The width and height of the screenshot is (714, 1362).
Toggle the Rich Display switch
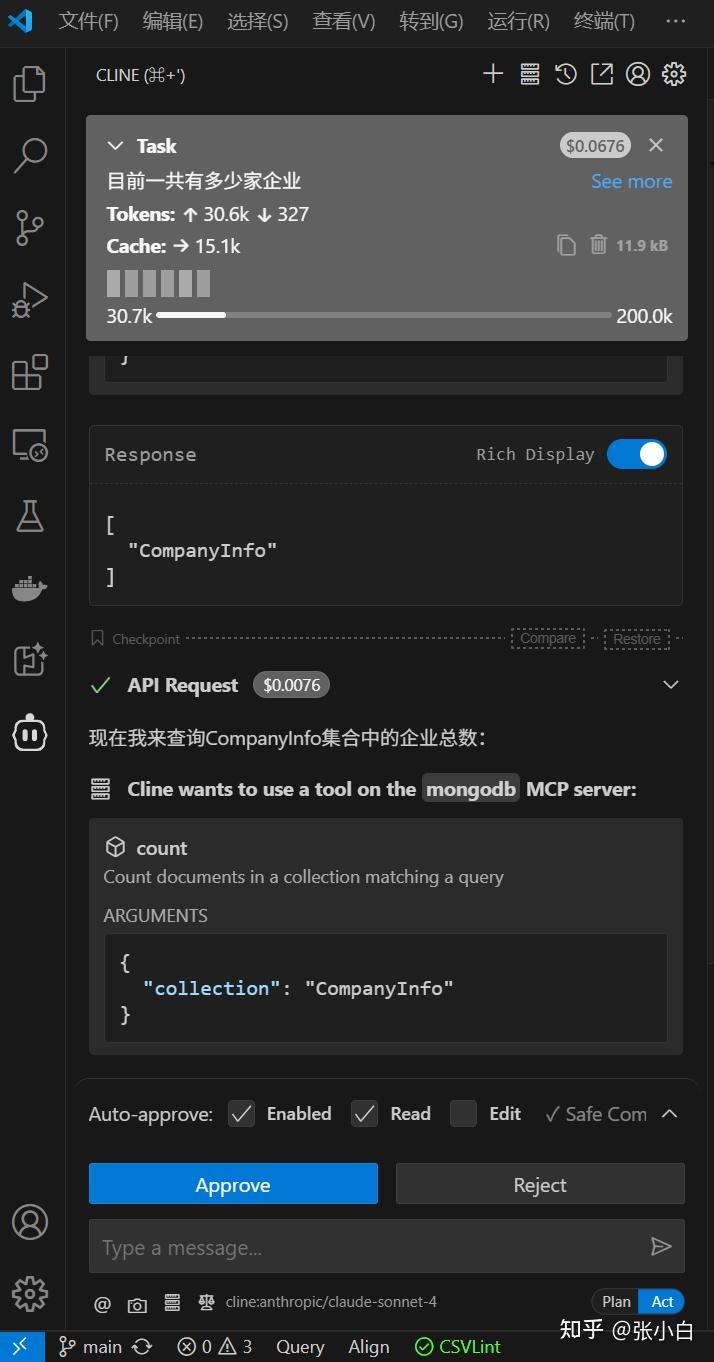click(x=636, y=454)
